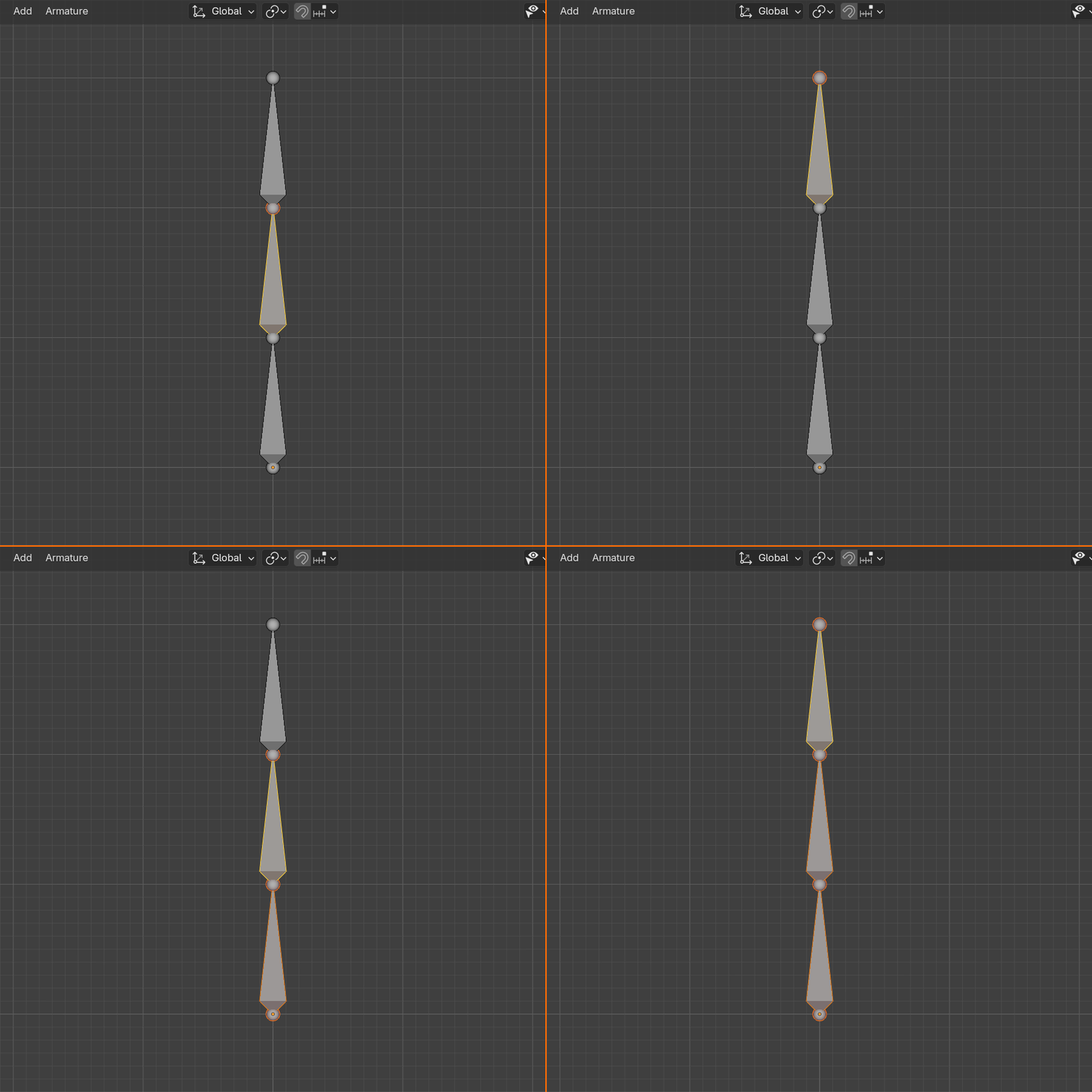Click the top tip joint, bottom-right viewport
Viewport: 1092px width, 1092px height.
[x=820, y=624]
